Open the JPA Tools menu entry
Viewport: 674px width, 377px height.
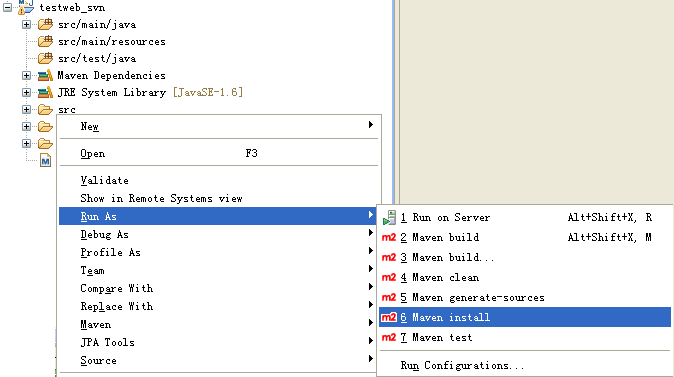click(x=219, y=343)
